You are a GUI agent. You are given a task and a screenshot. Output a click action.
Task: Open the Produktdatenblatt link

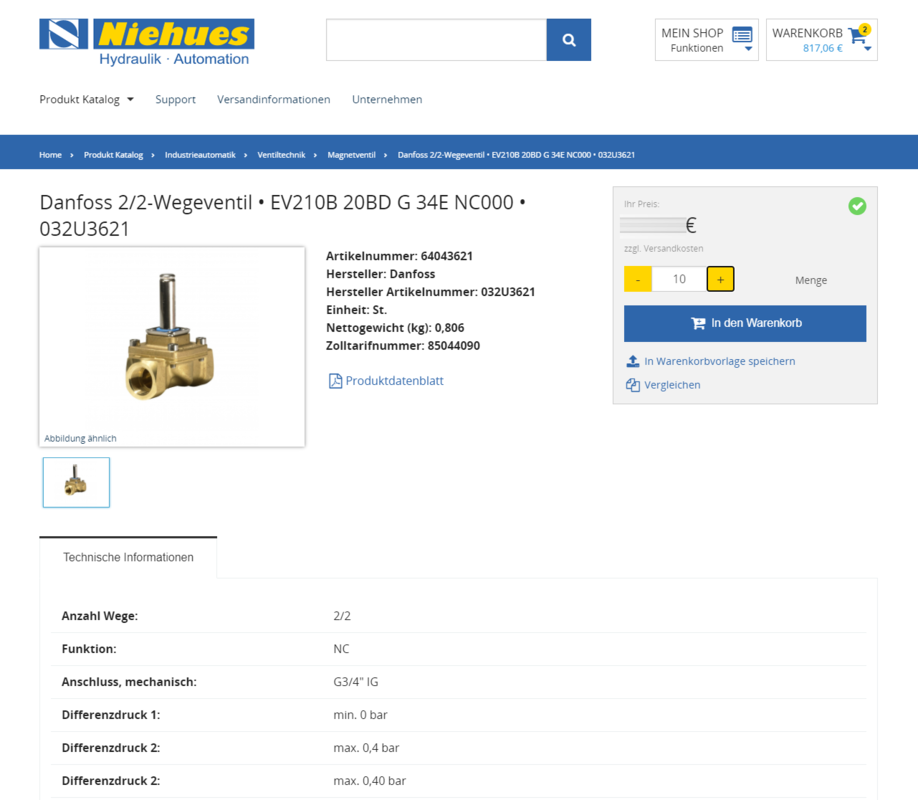point(395,381)
